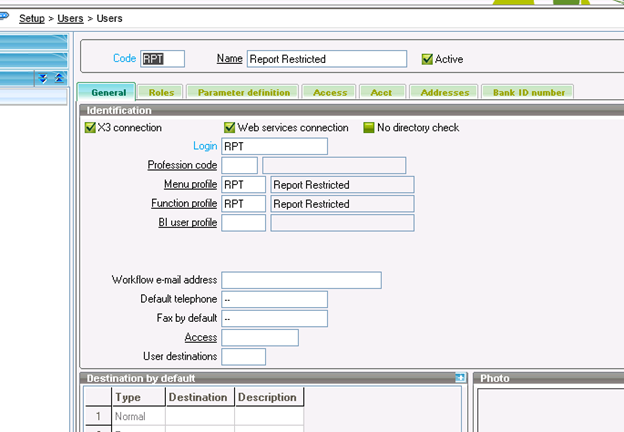Toggle the No directory check checkbox
The width and height of the screenshot is (624, 432).
pos(368,128)
